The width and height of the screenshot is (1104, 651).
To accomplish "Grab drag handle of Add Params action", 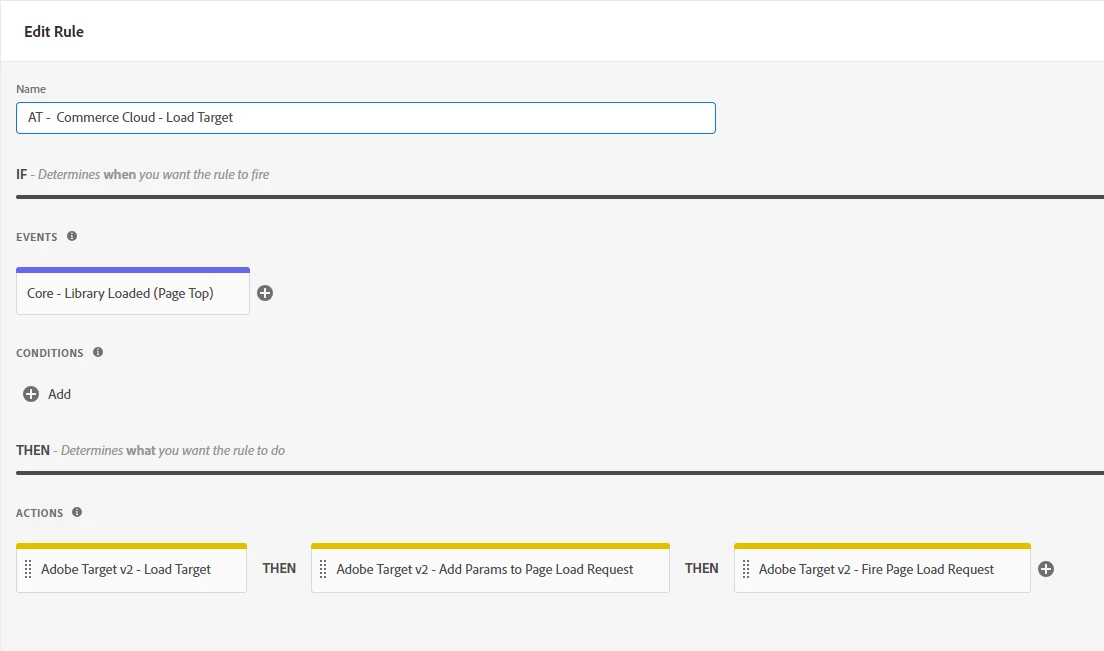I will (323, 569).
